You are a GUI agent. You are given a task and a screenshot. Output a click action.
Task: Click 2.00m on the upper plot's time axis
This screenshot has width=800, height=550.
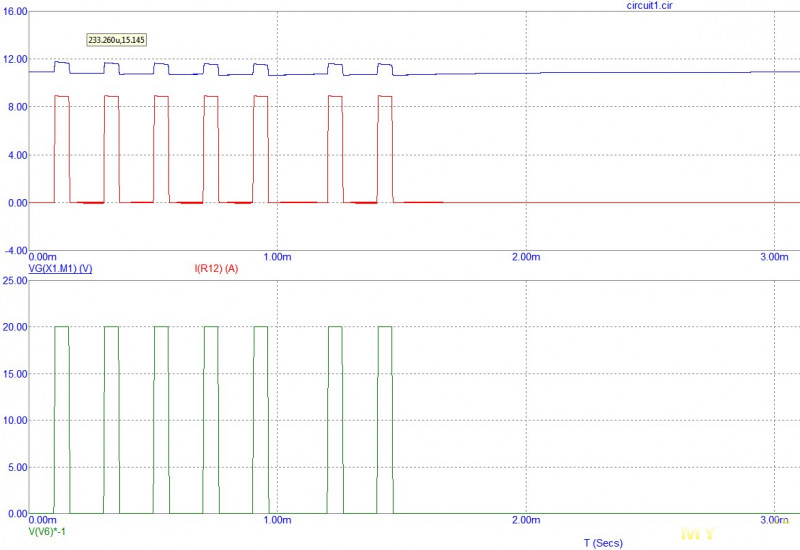point(526,257)
